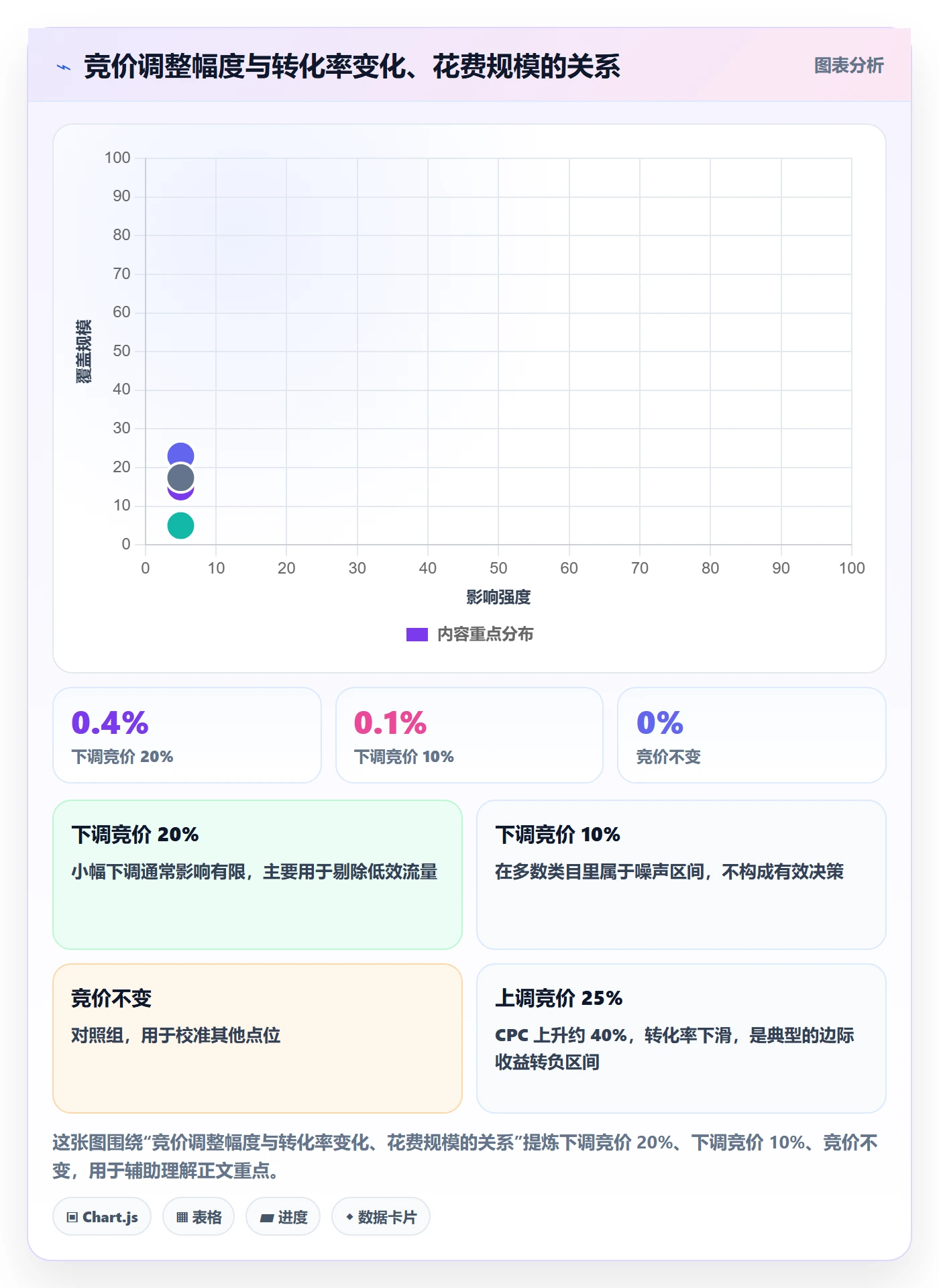
Task: Click the 内容重点分布 legend text
Action: point(485,635)
